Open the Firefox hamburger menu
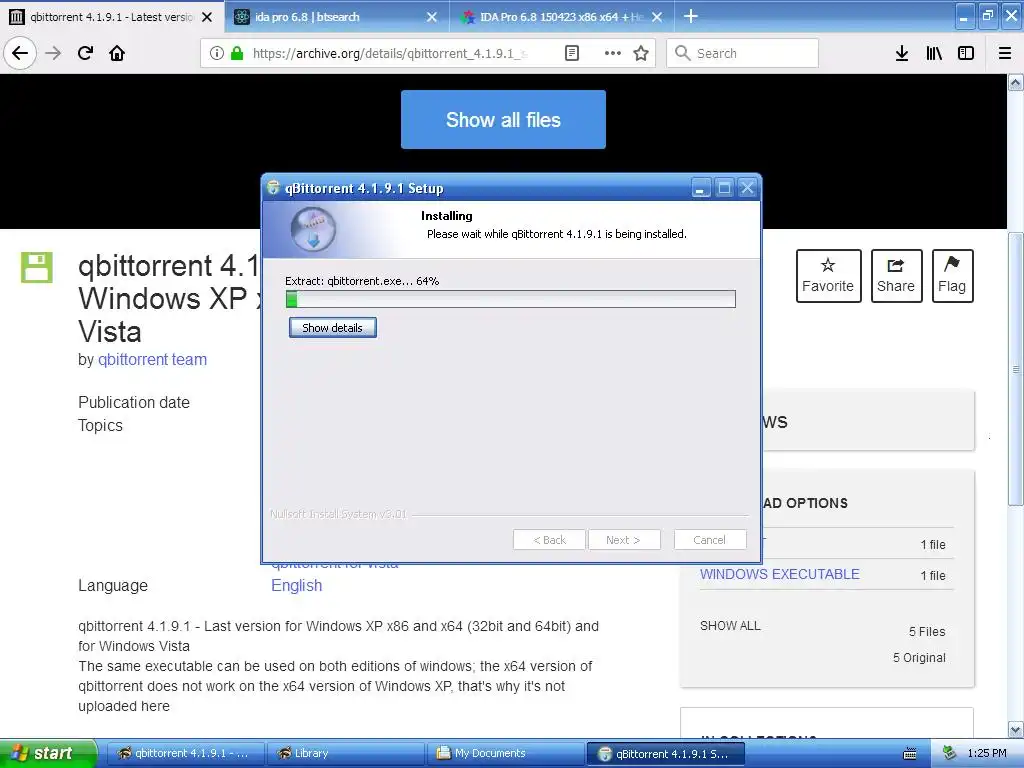1024x768 pixels. pyautogui.click(x=1004, y=53)
